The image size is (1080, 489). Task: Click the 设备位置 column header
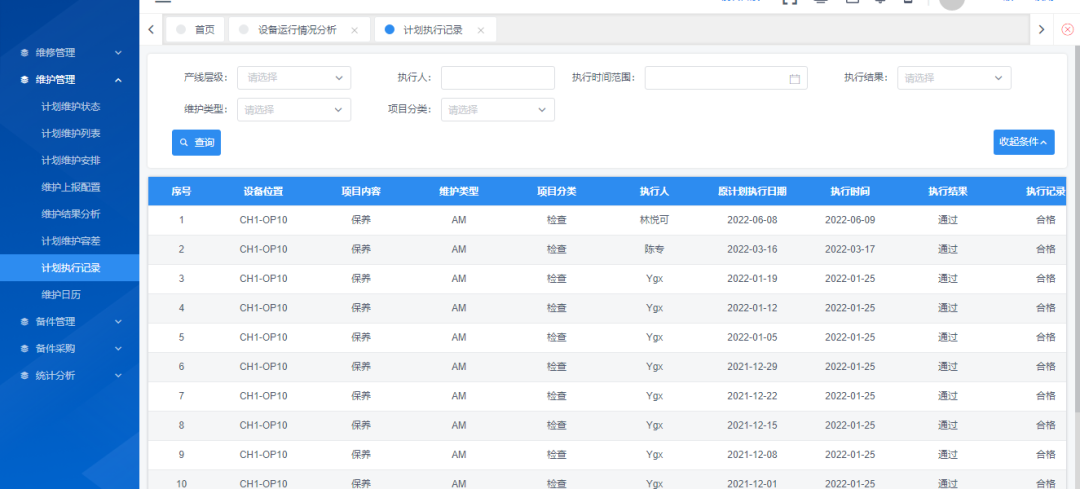click(x=263, y=191)
